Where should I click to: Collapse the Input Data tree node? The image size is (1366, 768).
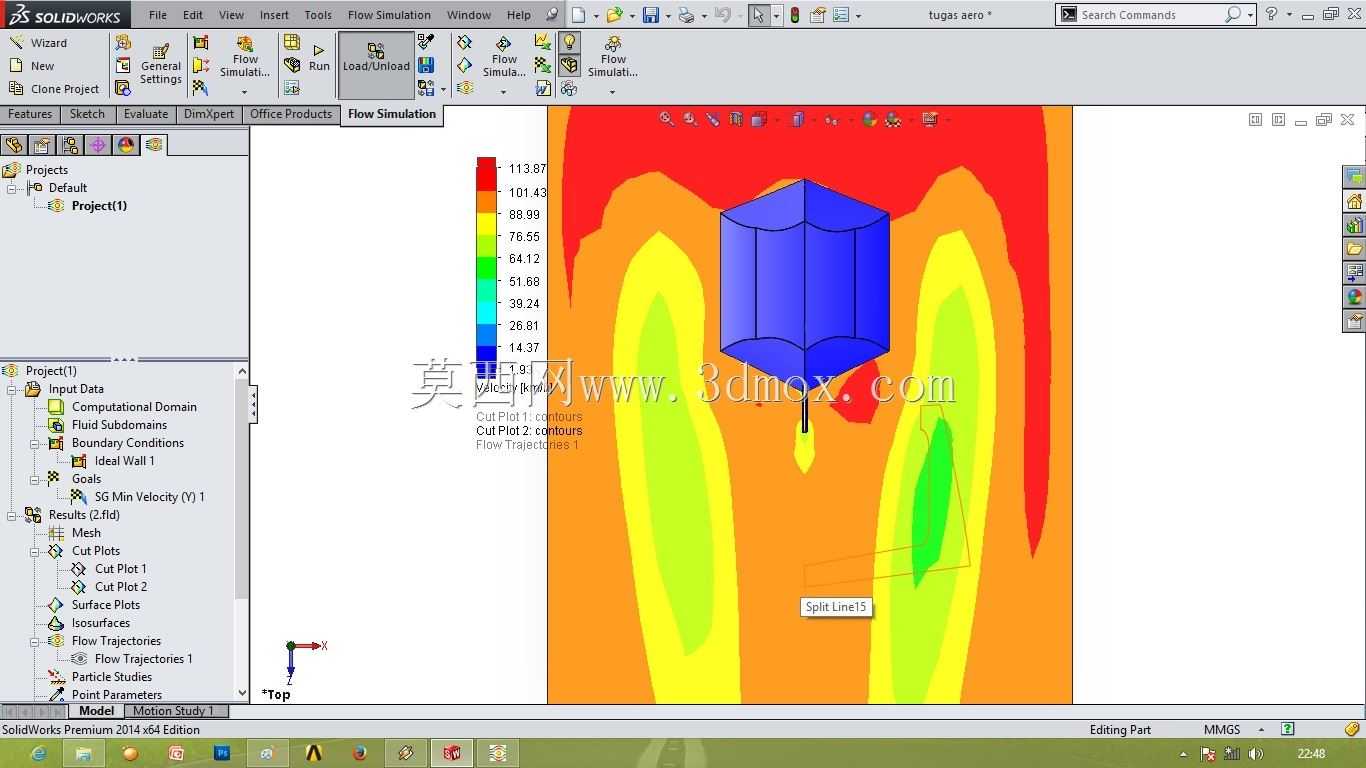pyautogui.click(x=12, y=389)
